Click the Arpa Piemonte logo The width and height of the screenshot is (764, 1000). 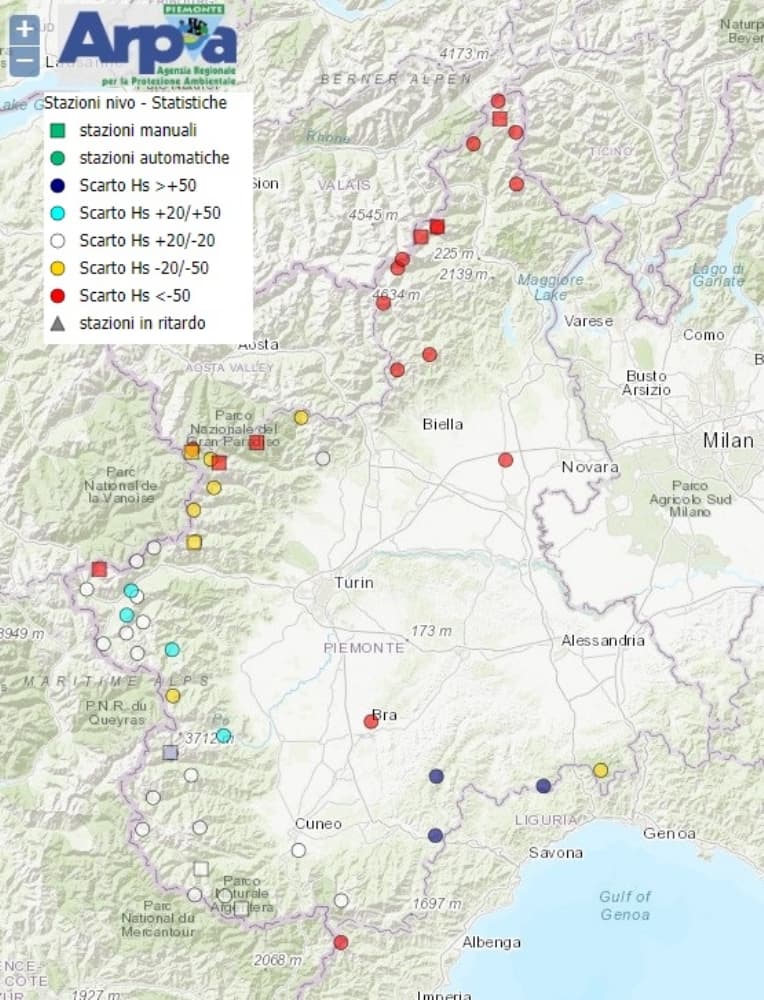click(x=148, y=44)
